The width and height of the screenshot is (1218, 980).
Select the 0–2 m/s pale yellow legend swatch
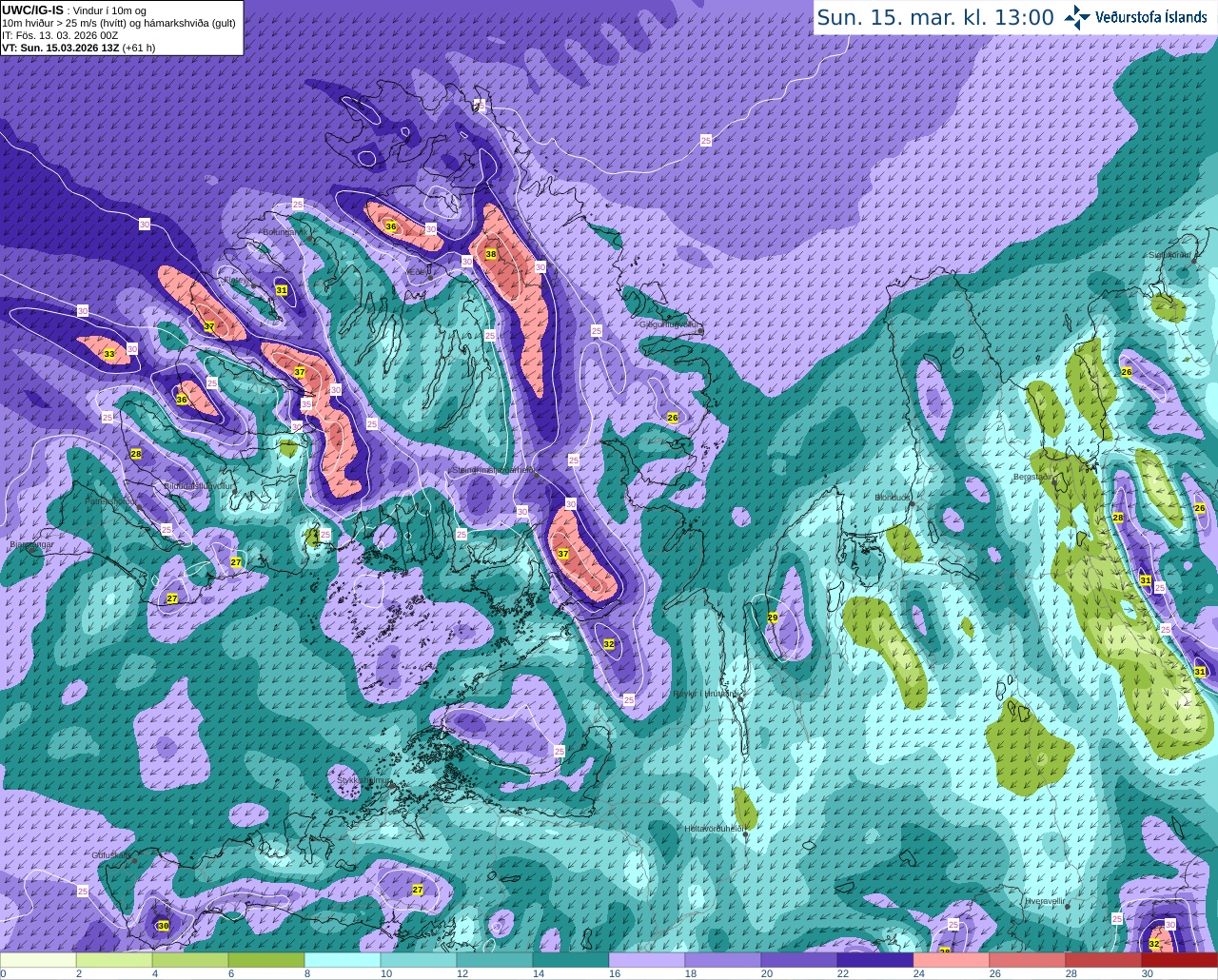(38, 960)
